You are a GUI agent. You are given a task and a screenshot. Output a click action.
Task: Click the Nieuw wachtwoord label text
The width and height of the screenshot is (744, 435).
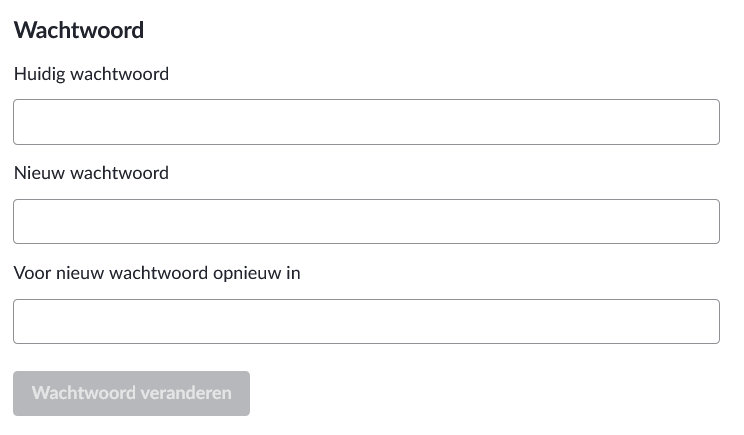pos(91,173)
